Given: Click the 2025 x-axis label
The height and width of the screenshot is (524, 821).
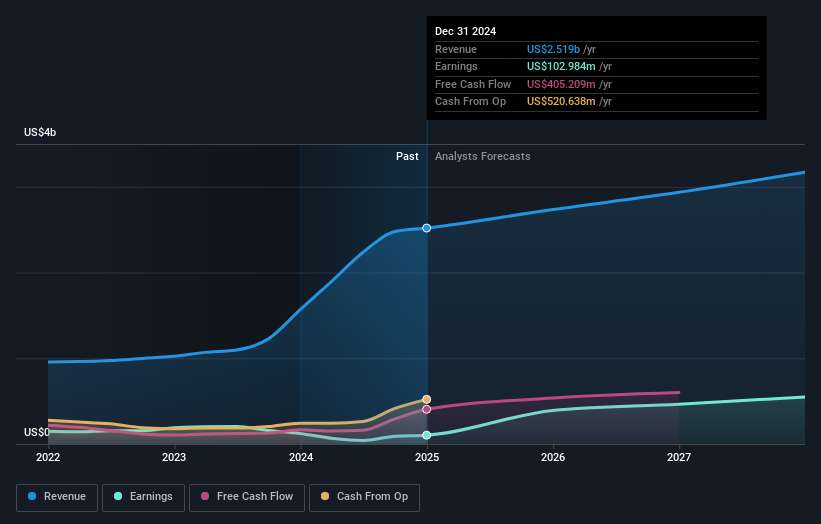Looking at the screenshot, I should point(427,457).
